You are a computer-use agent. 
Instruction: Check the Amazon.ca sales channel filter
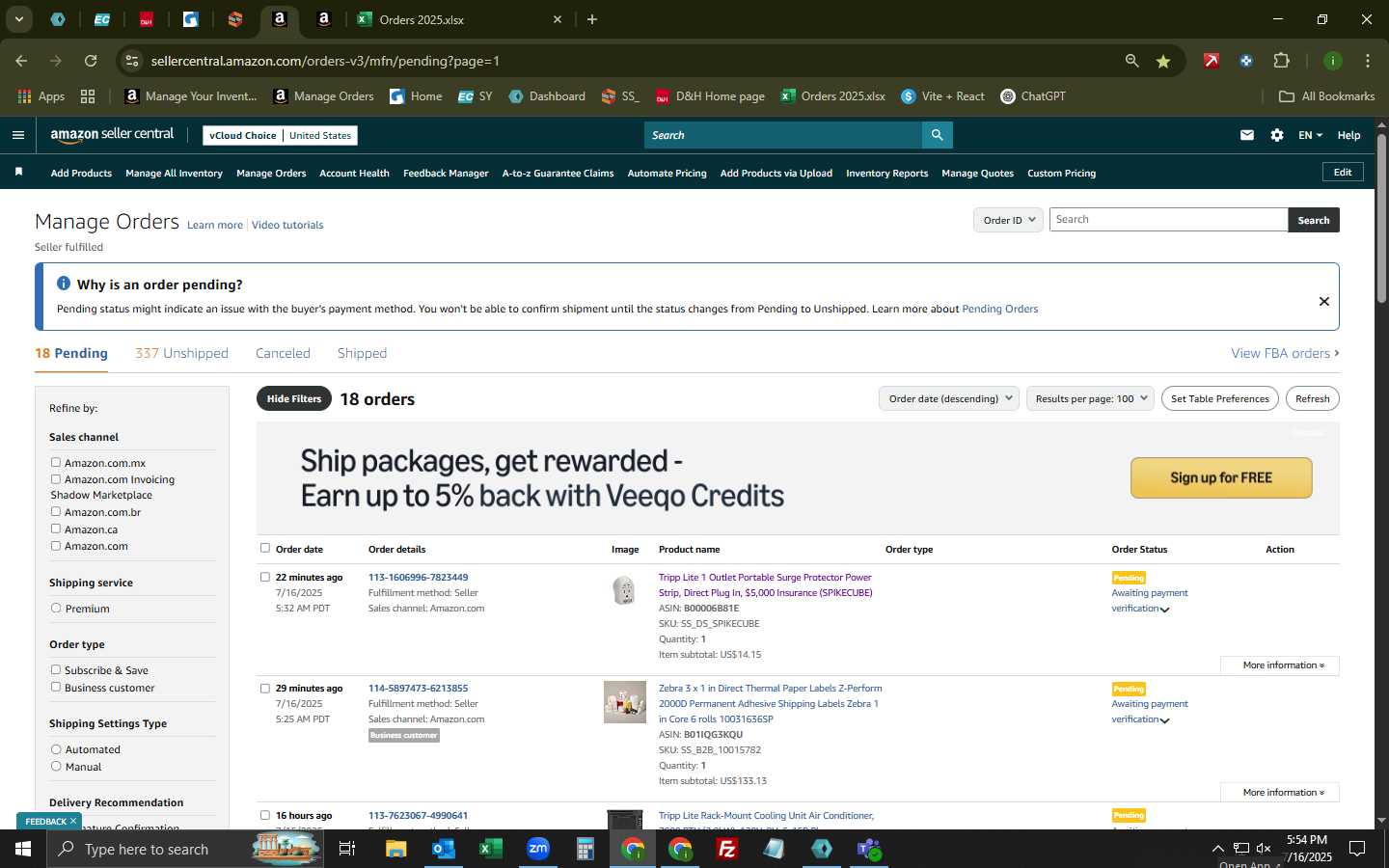click(x=56, y=529)
